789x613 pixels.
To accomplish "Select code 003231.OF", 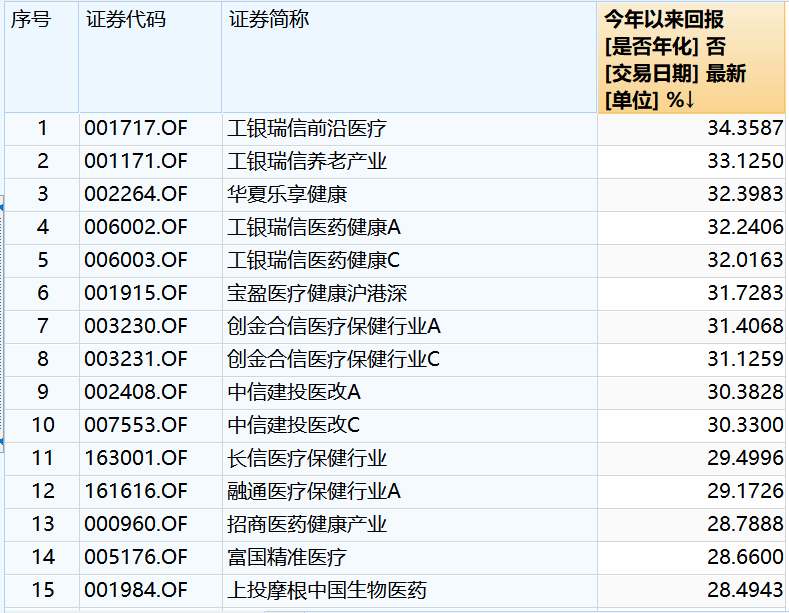I will pyautogui.click(x=135, y=359).
